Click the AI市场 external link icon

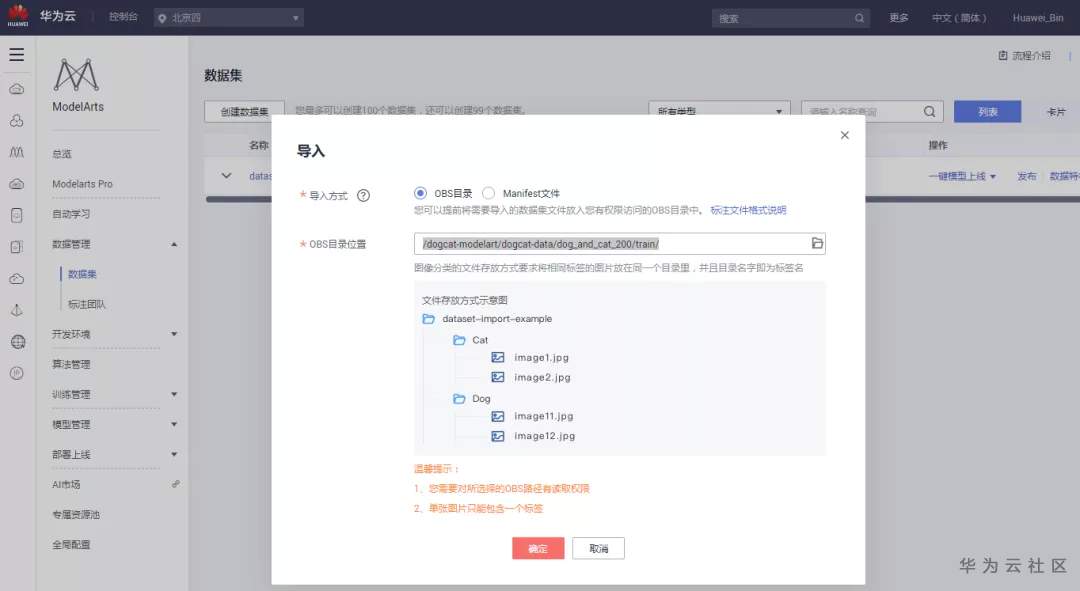click(176, 484)
